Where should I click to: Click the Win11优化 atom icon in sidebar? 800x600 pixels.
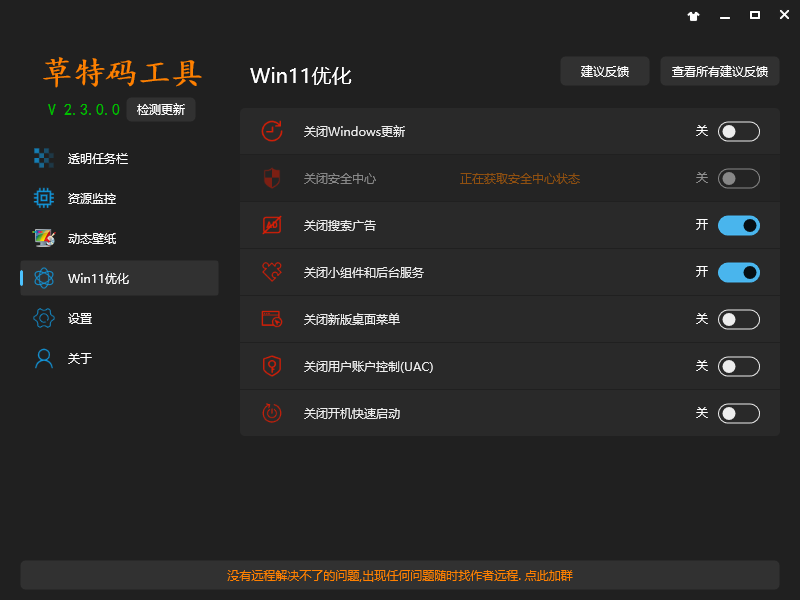click(x=44, y=278)
